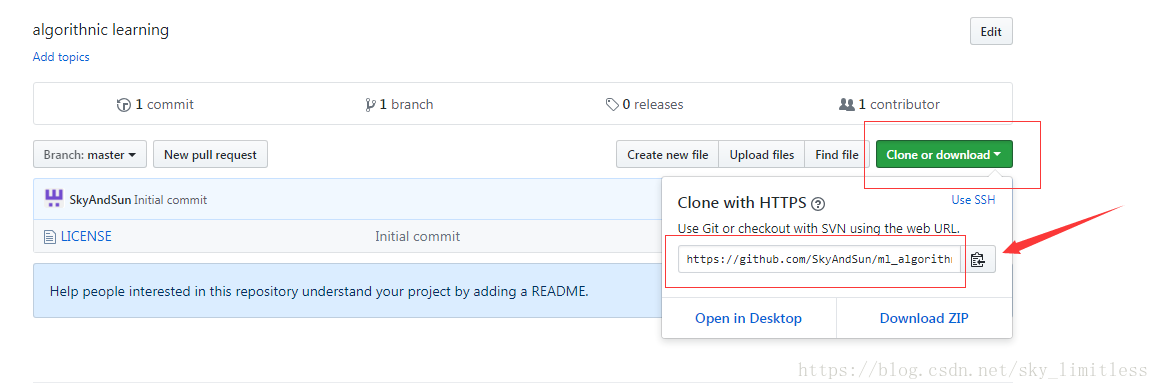Click the SkyAndSun avatar icon
Image resolution: width=1159 pixels, height=390 pixels.
[x=53, y=198]
